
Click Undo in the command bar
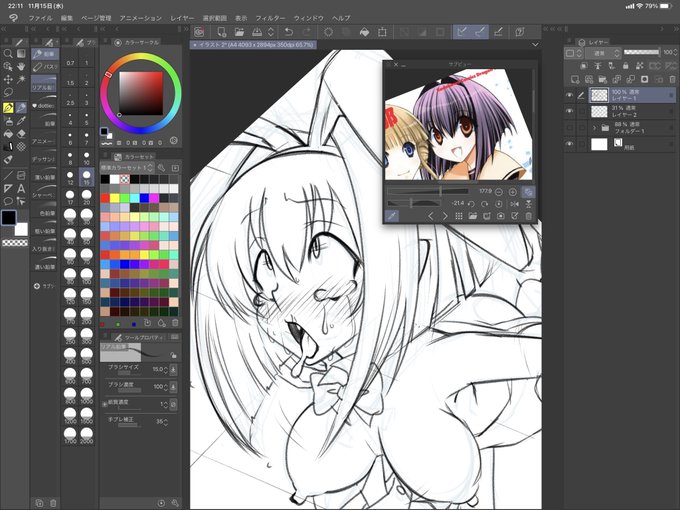click(x=289, y=32)
